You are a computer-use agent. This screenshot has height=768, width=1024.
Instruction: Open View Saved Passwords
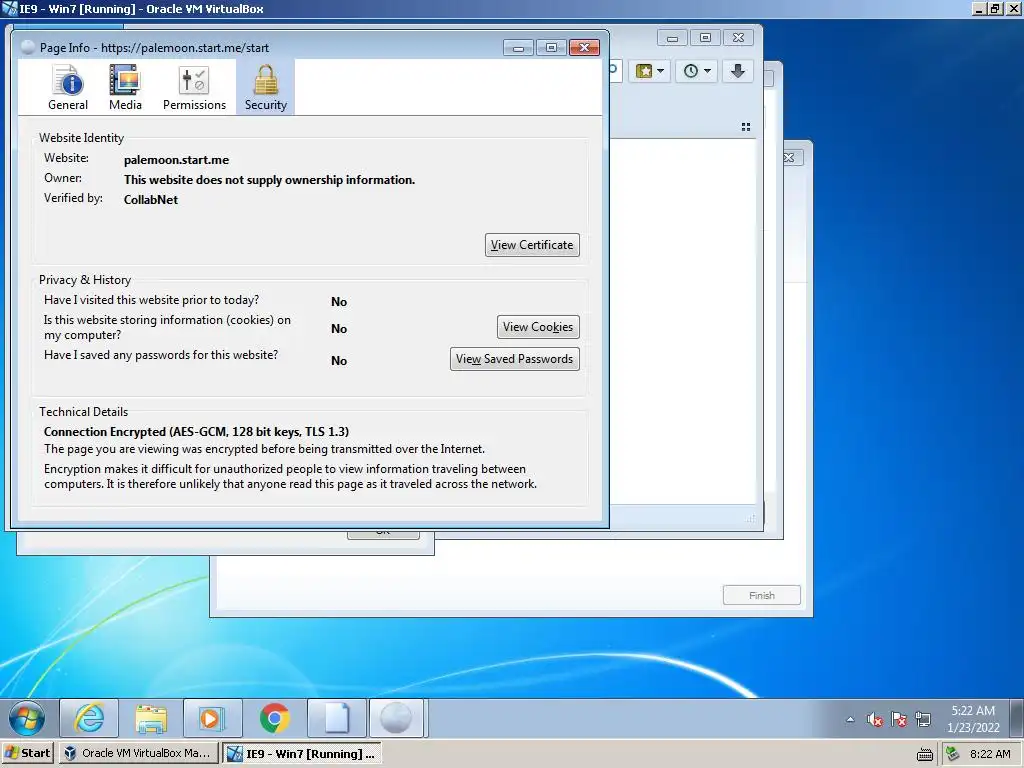515,359
